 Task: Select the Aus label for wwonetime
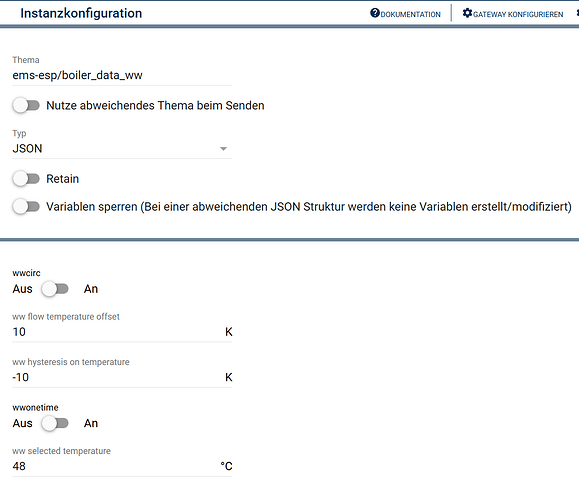click(x=23, y=423)
